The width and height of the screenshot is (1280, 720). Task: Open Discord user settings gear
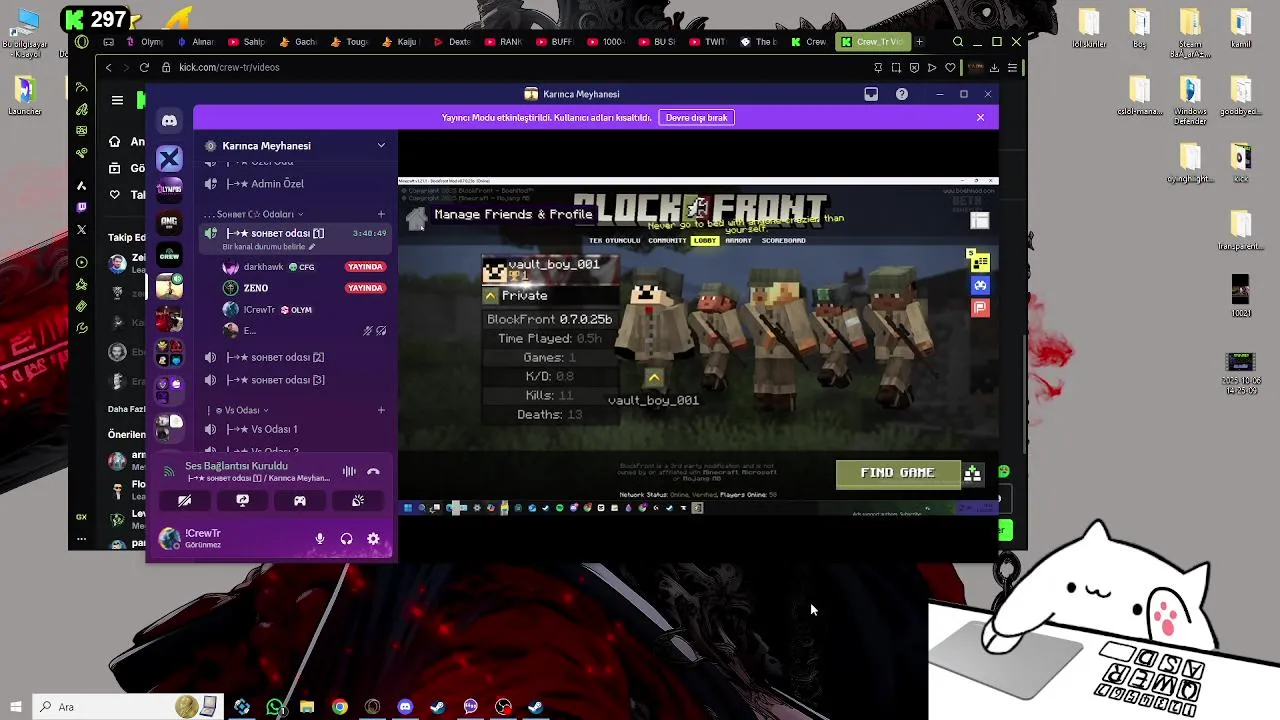[373, 539]
